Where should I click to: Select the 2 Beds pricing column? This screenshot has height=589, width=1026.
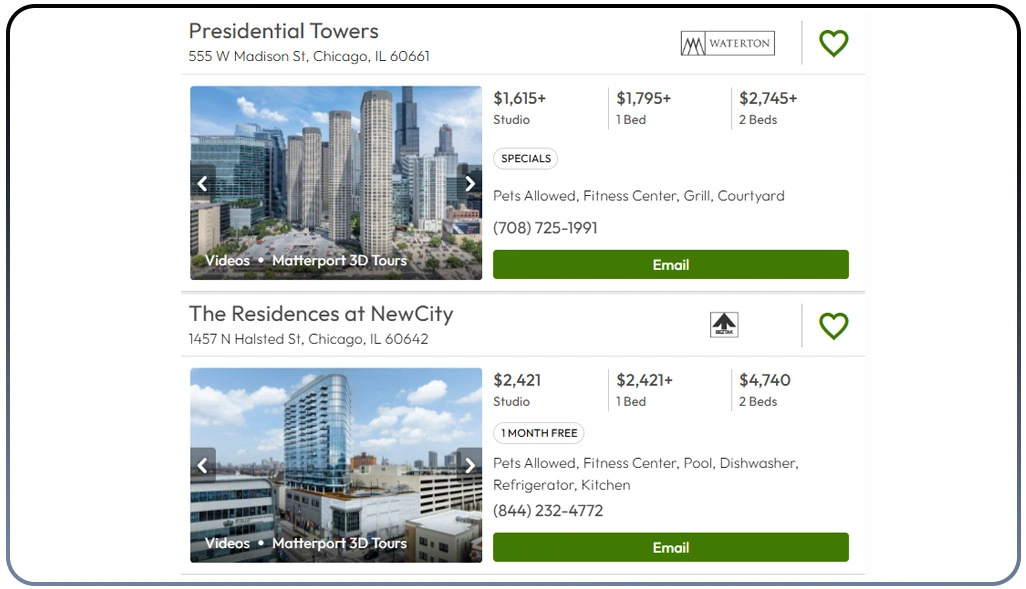[x=768, y=108]
